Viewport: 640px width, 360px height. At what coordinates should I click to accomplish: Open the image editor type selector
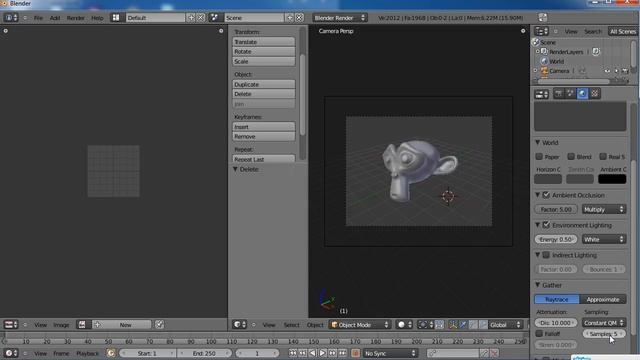click(x=11, y=324)
